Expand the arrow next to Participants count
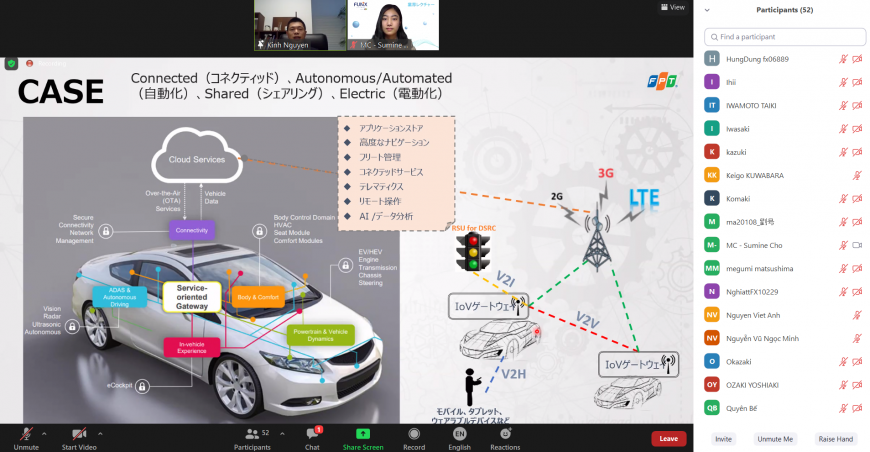Viewport: 870px width, 452px height. pos(282,433)
